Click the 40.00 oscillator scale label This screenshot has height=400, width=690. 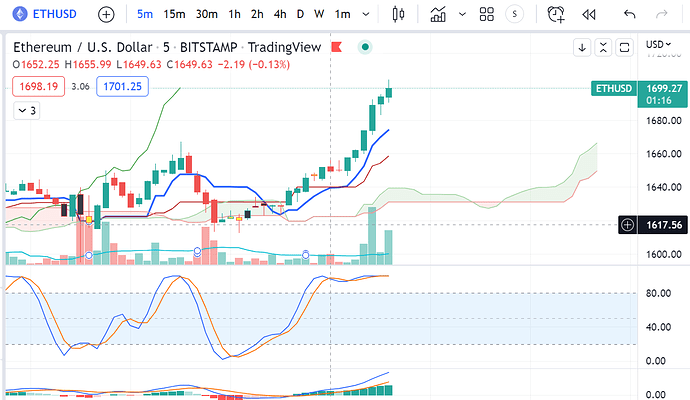[658, 327]
